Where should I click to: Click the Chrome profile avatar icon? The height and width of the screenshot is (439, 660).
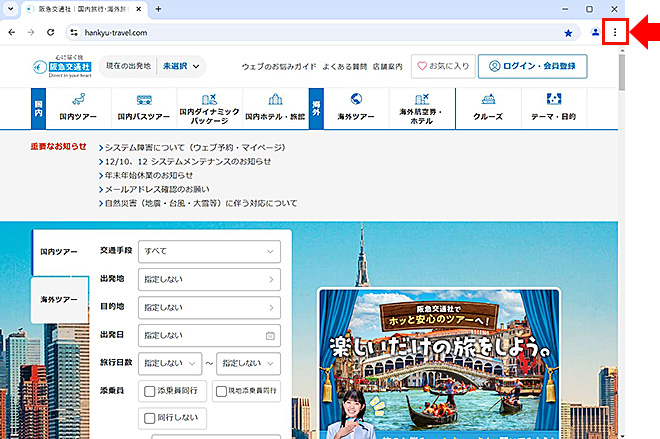tap(595, 32)
